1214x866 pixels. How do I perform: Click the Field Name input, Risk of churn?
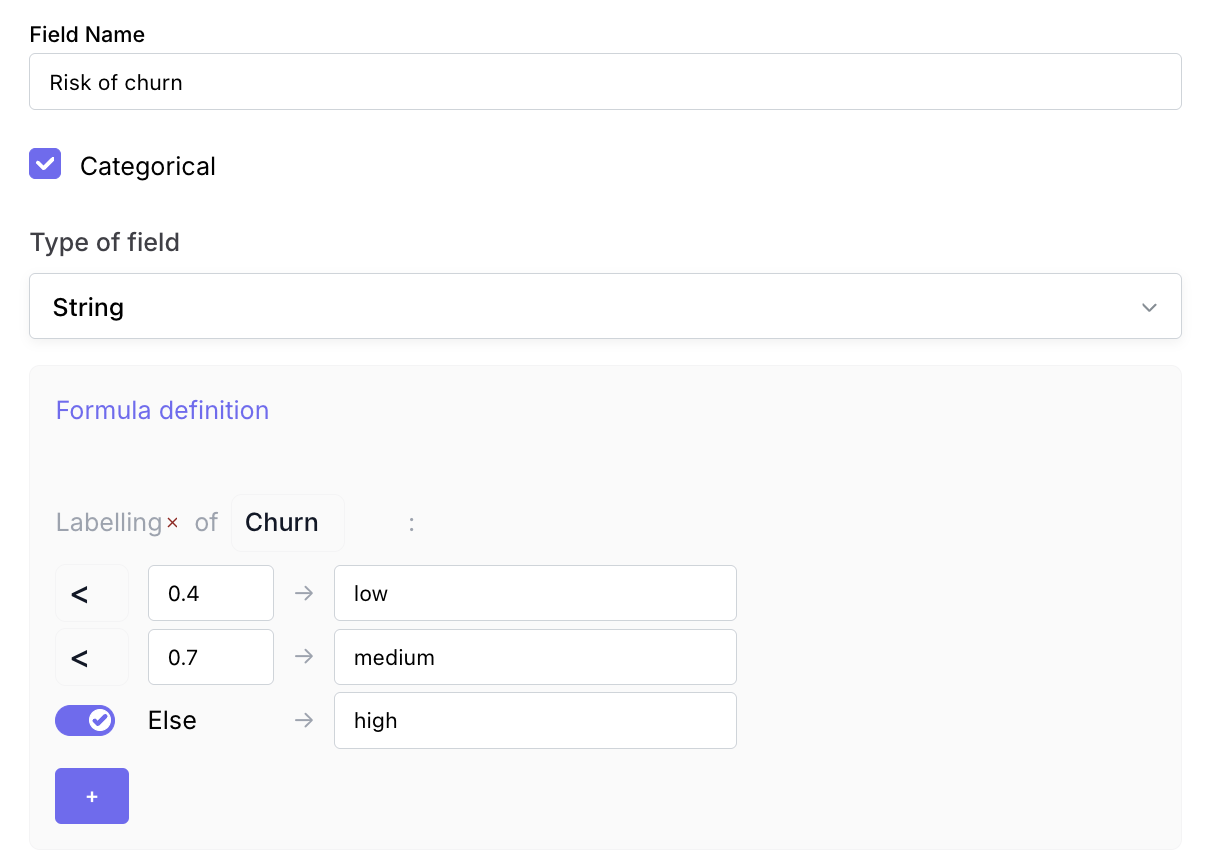[604, 82]
